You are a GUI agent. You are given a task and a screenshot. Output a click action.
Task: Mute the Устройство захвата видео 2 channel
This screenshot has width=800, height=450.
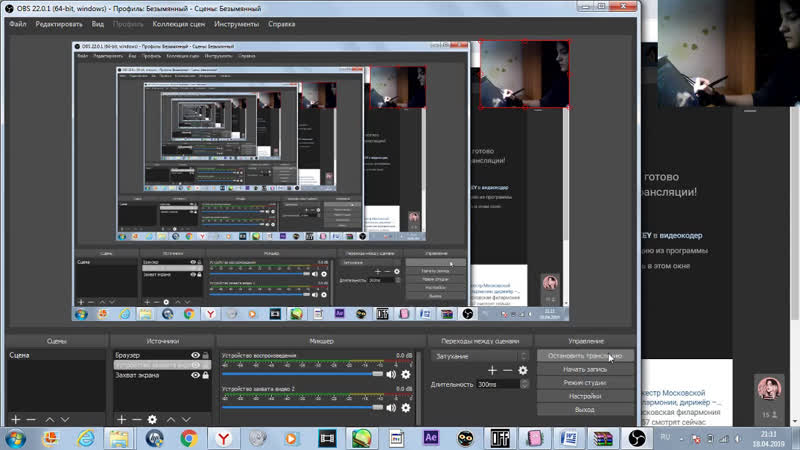(x=391, y=408)
